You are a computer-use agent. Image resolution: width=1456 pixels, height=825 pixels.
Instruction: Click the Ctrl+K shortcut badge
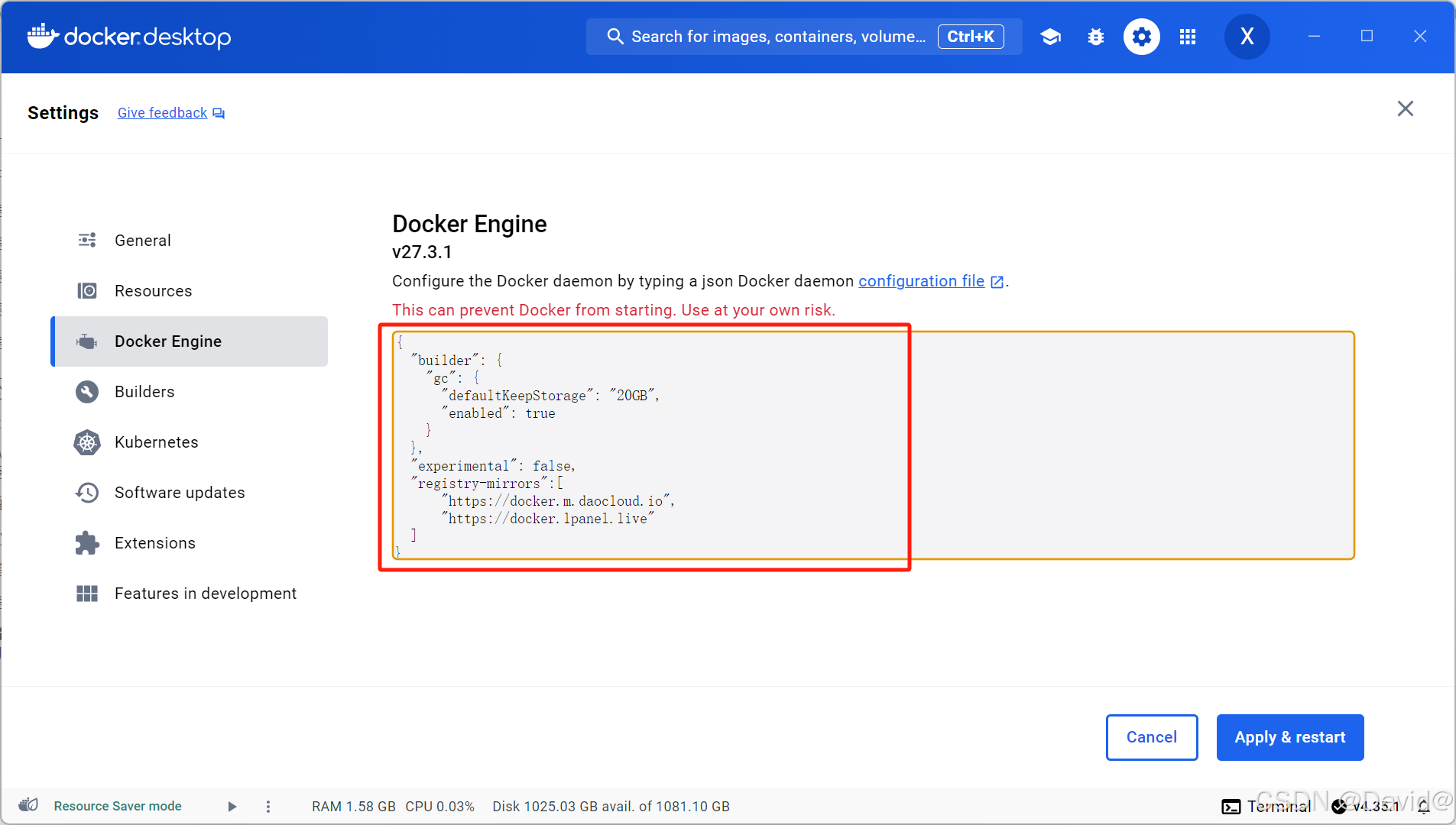click(971, 37)
